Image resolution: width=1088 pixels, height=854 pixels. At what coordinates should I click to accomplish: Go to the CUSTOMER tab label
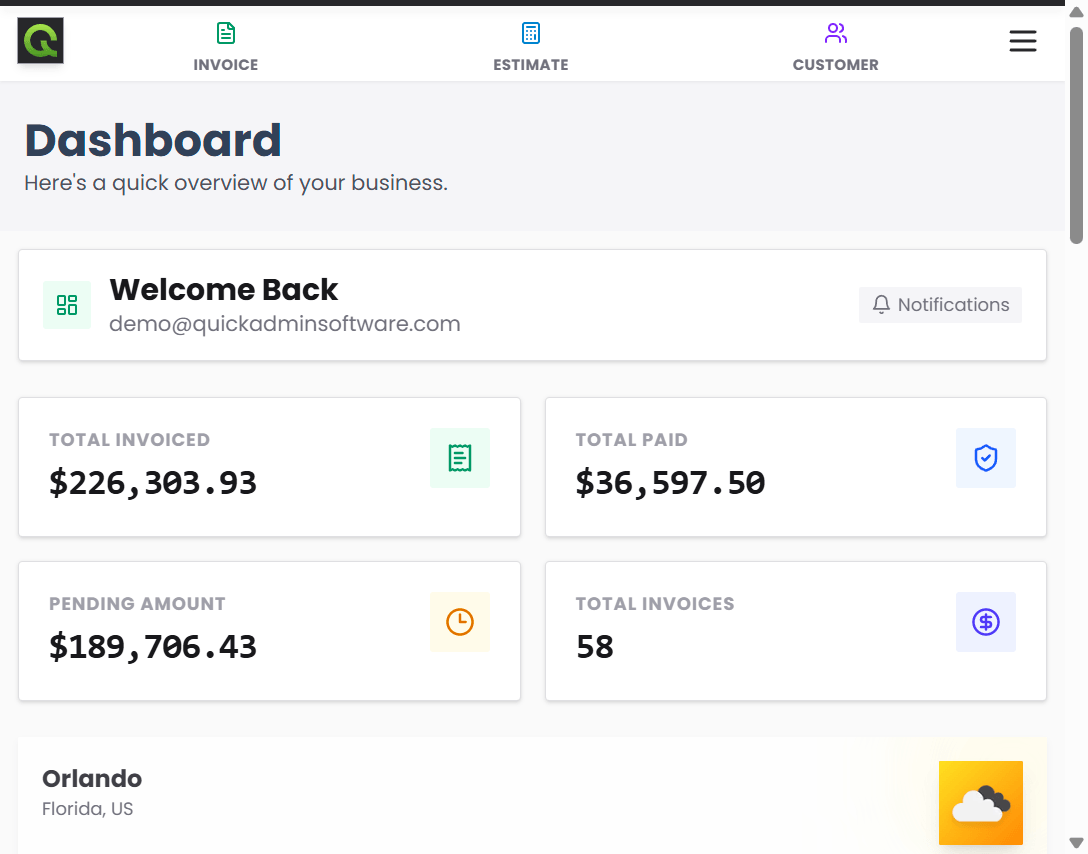tap(835, 65)
